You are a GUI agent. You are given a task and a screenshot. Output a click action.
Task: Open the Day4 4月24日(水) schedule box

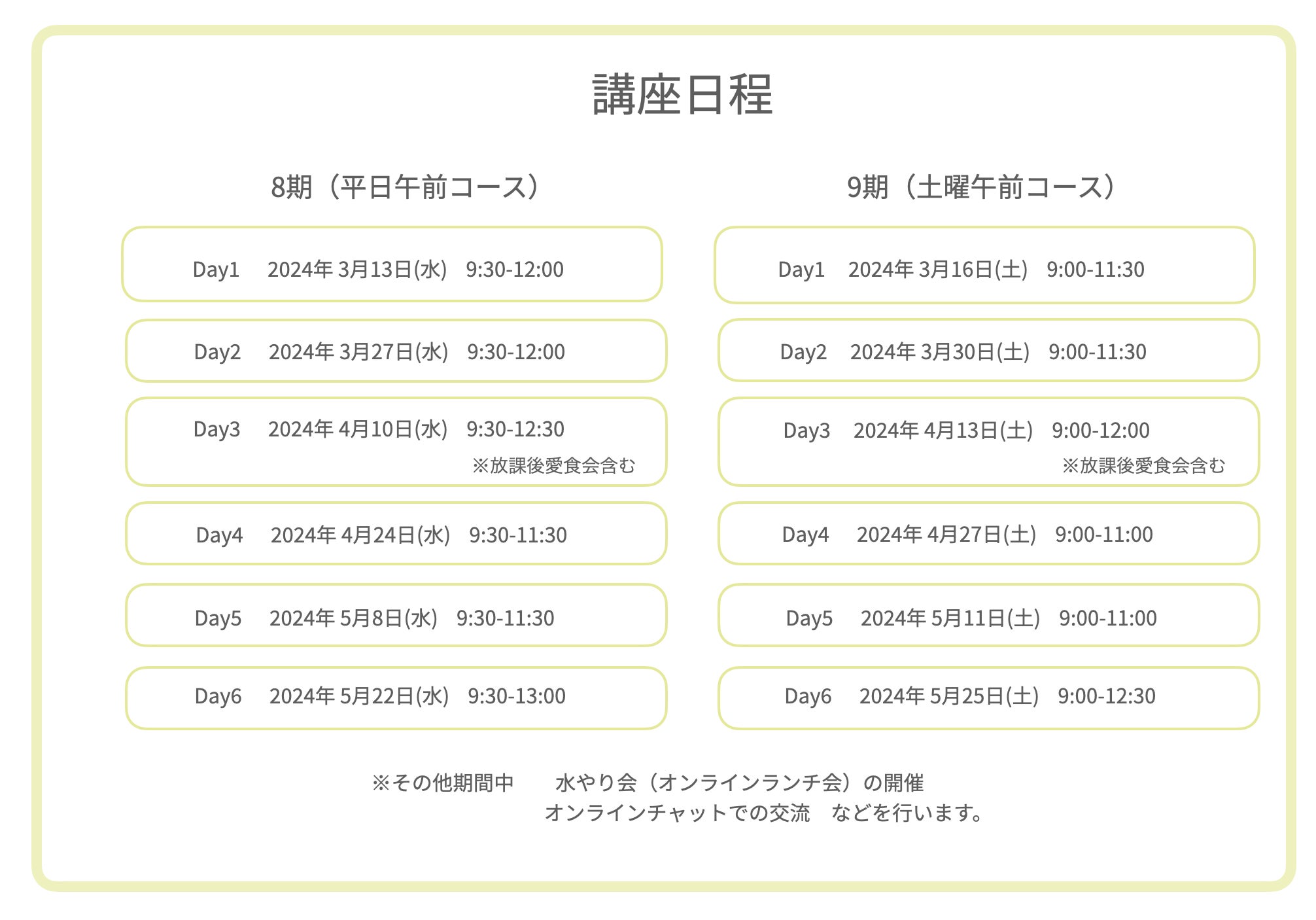tap(396, 534)
